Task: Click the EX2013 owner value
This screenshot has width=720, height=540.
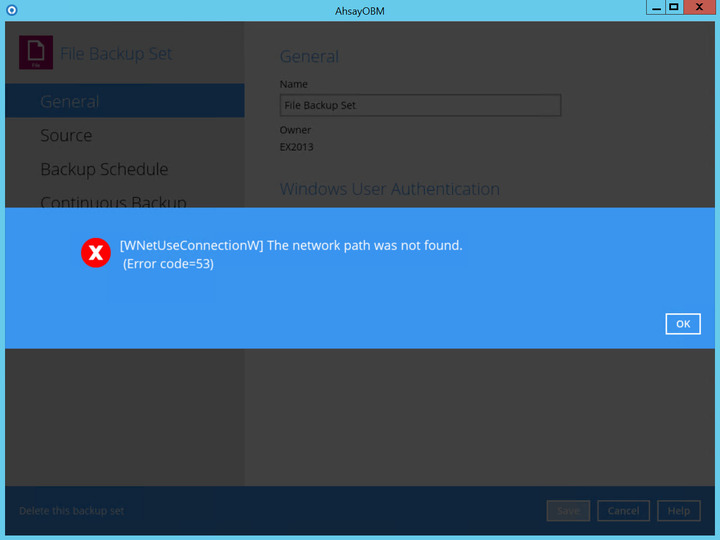Action: [297, 147]
